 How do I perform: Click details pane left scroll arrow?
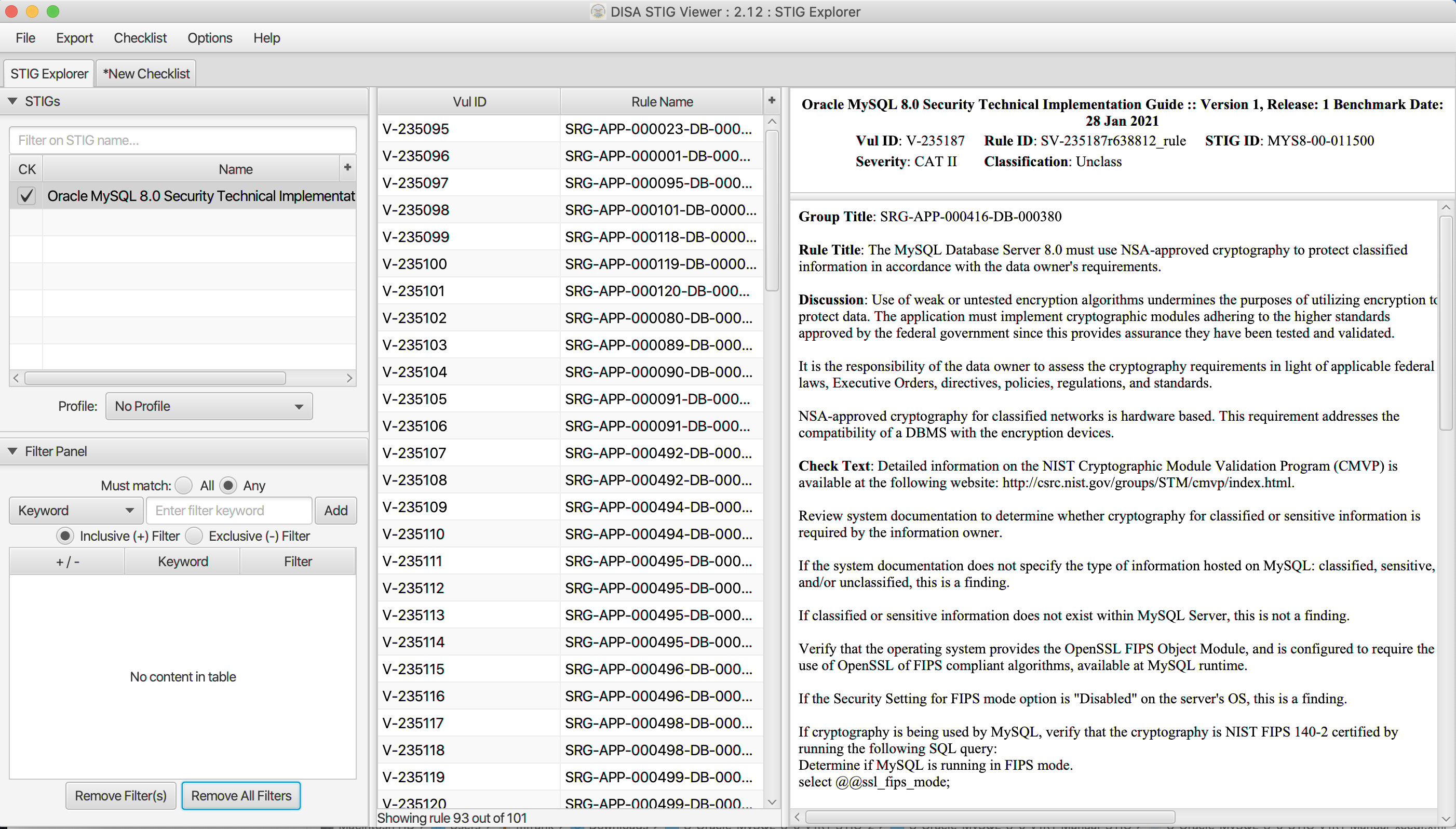click(797, 817)
